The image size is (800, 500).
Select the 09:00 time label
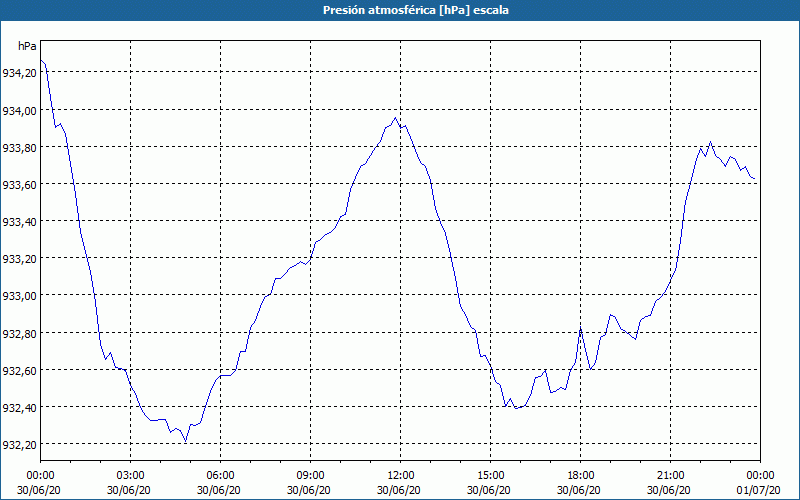[310, 476]
